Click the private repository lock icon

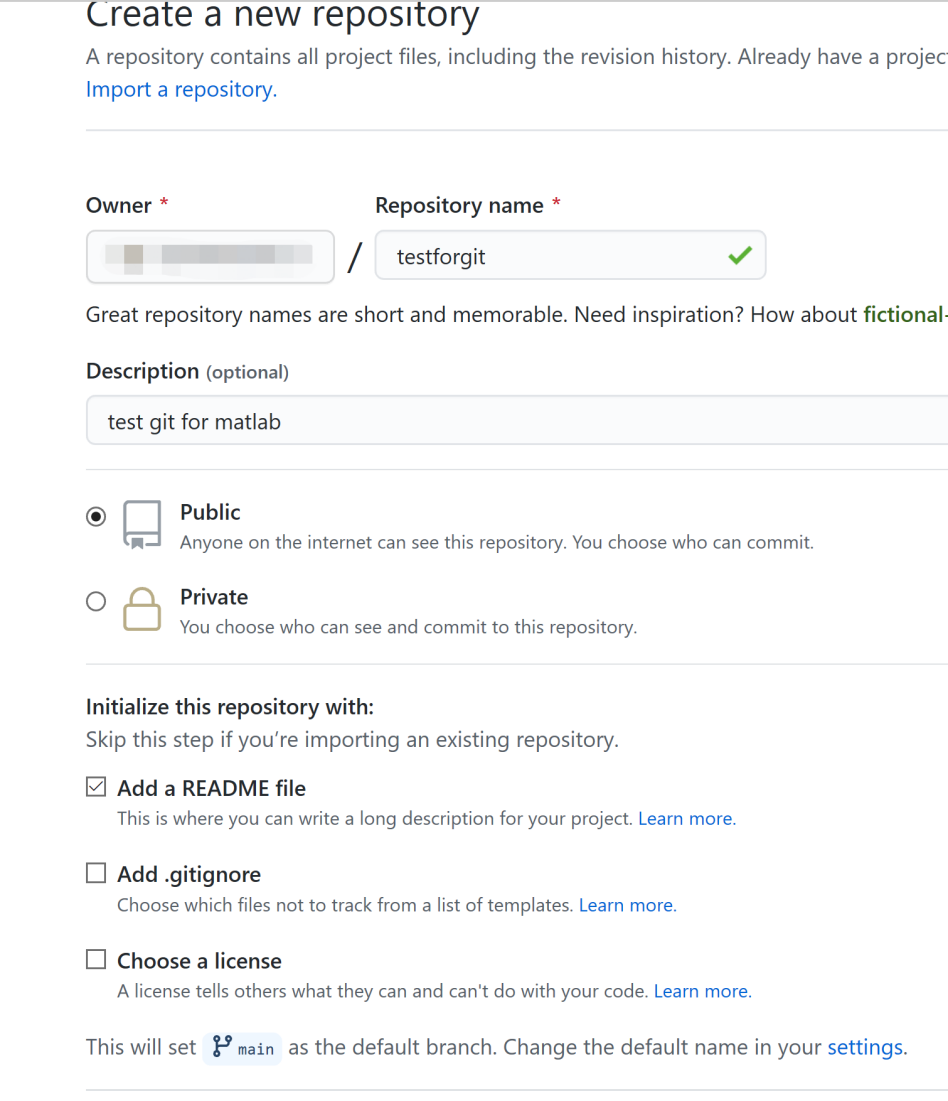click(142, 609)
